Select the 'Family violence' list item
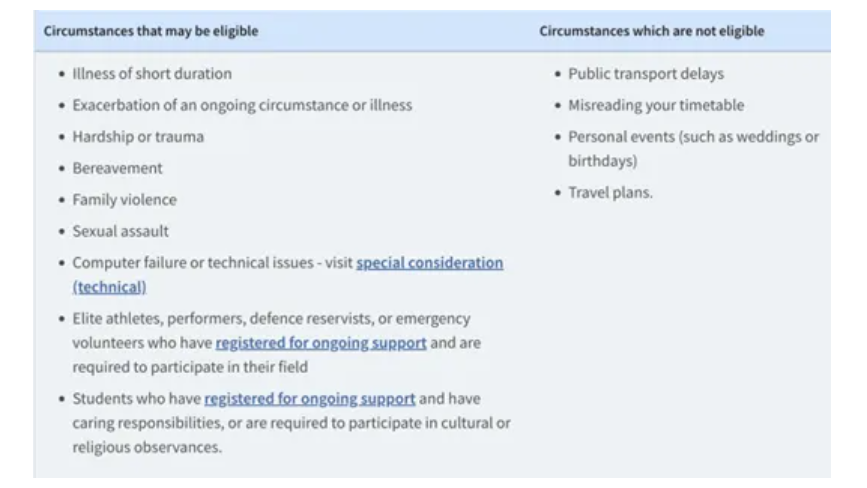Screen dimensions: 867x488 [124, 200]
